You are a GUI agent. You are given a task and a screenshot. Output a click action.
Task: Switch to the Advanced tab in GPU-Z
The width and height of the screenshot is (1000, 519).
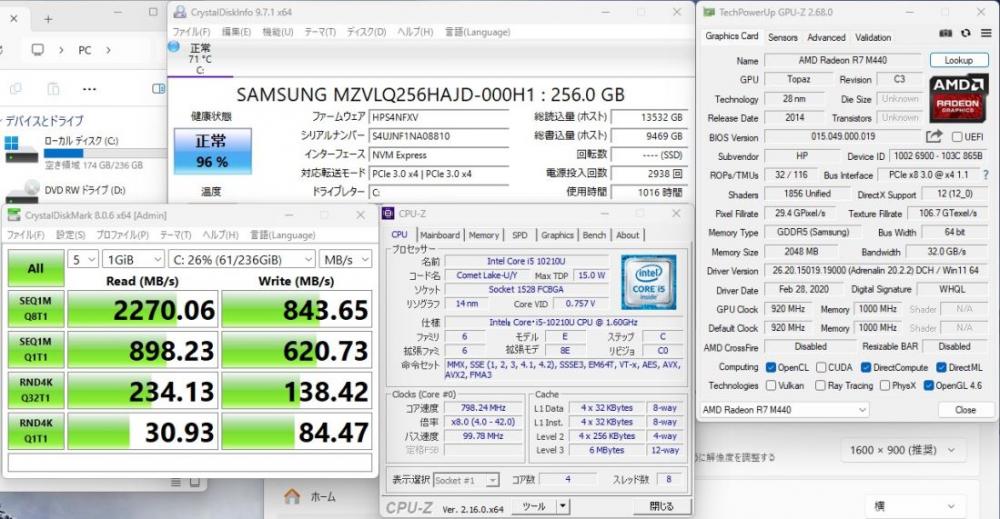[826, 38]
